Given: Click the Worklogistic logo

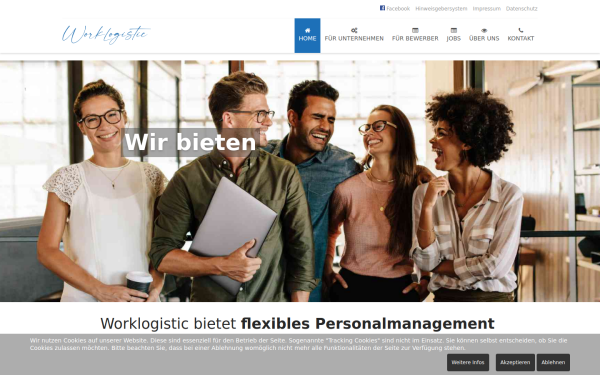Looking at the screenshot, I should tap(106, 35).
